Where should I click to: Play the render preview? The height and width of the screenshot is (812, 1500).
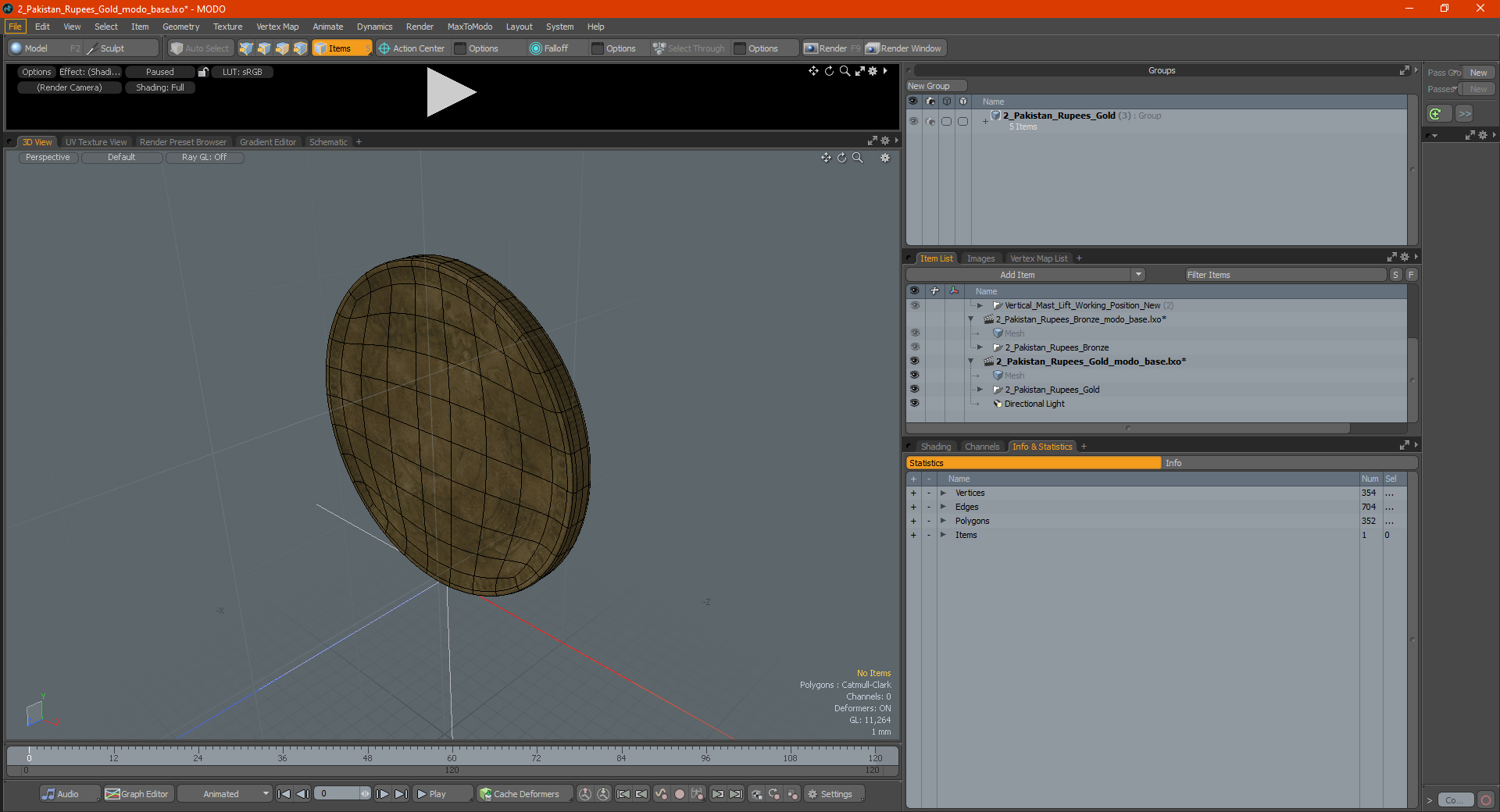coord(451,92)
